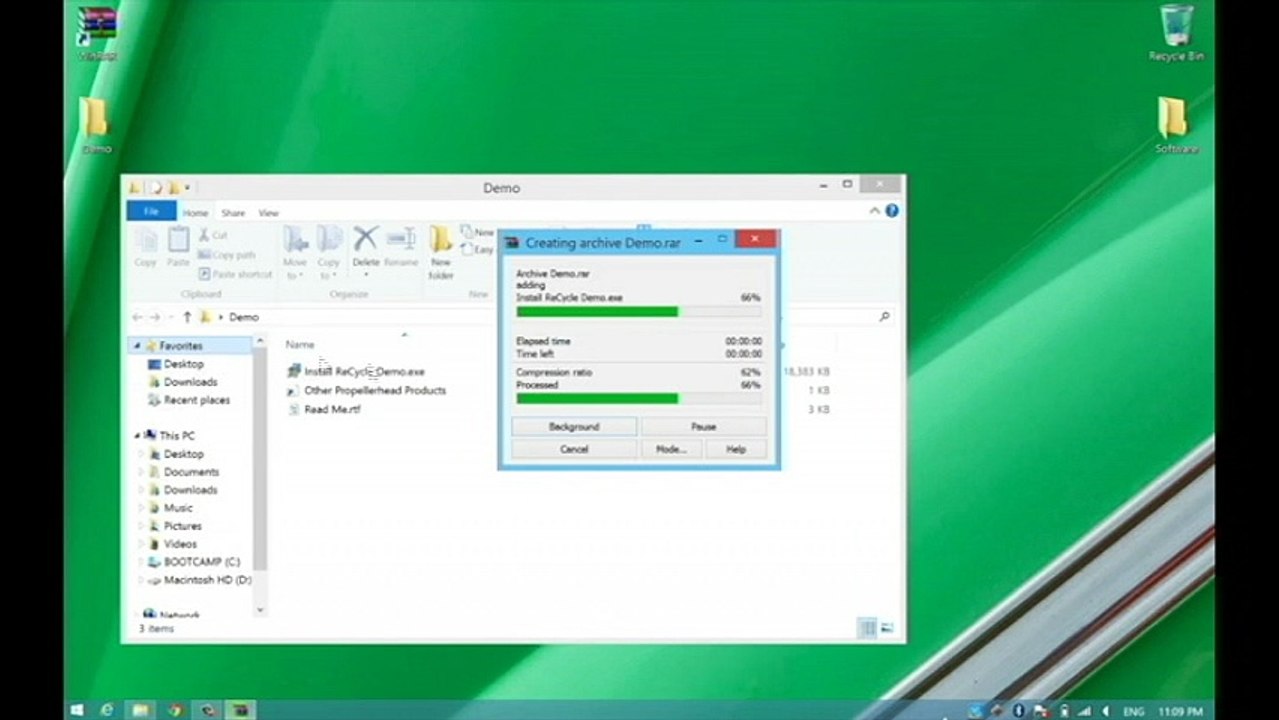Click the Processed total progress bar
1279x720 pixels.
coord(638,398)
